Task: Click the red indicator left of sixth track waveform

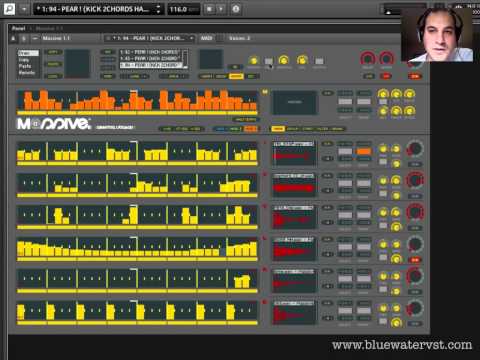Action: click(265, 302)
